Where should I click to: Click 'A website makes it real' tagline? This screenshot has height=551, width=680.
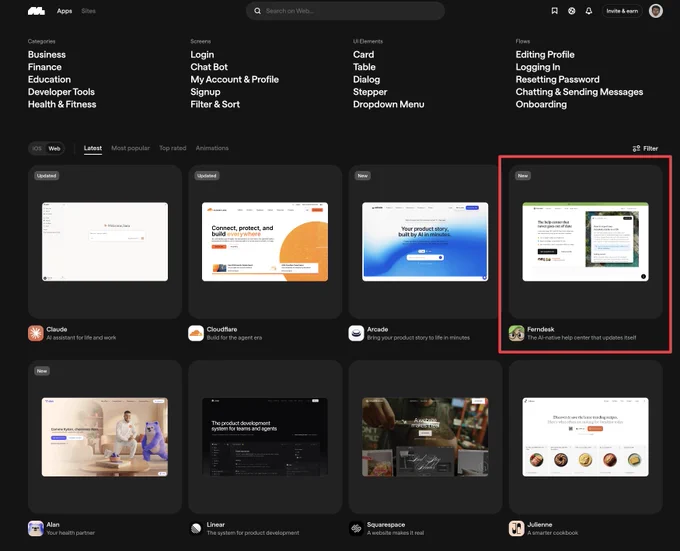pyautogui.click(x=396, y=533)
